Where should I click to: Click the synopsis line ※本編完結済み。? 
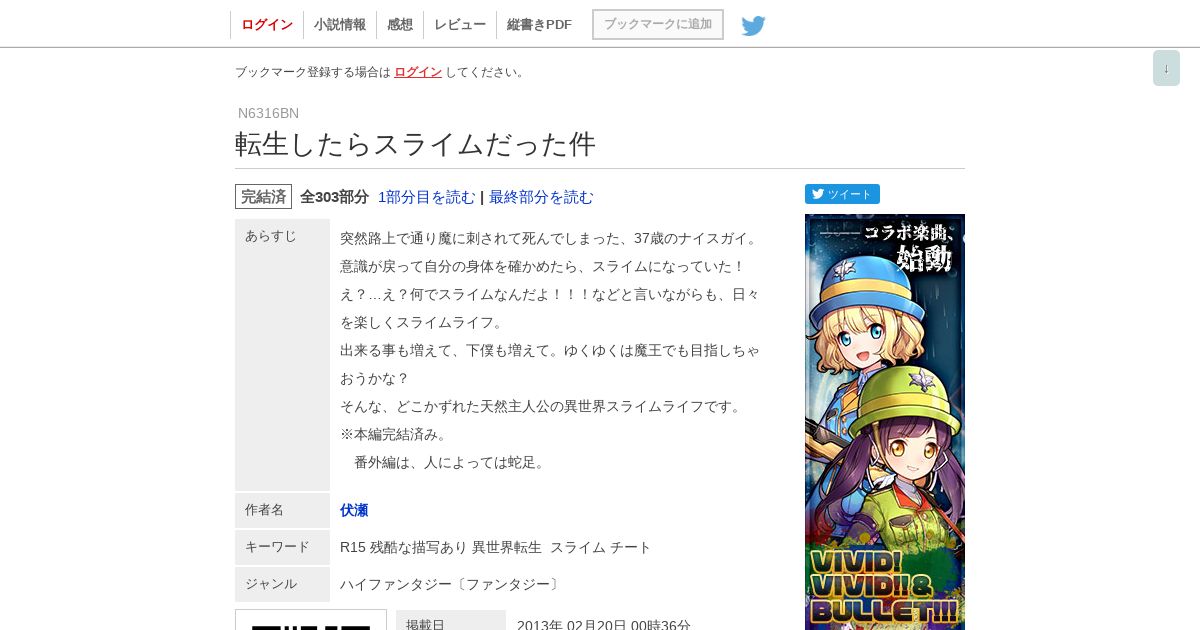394,434
